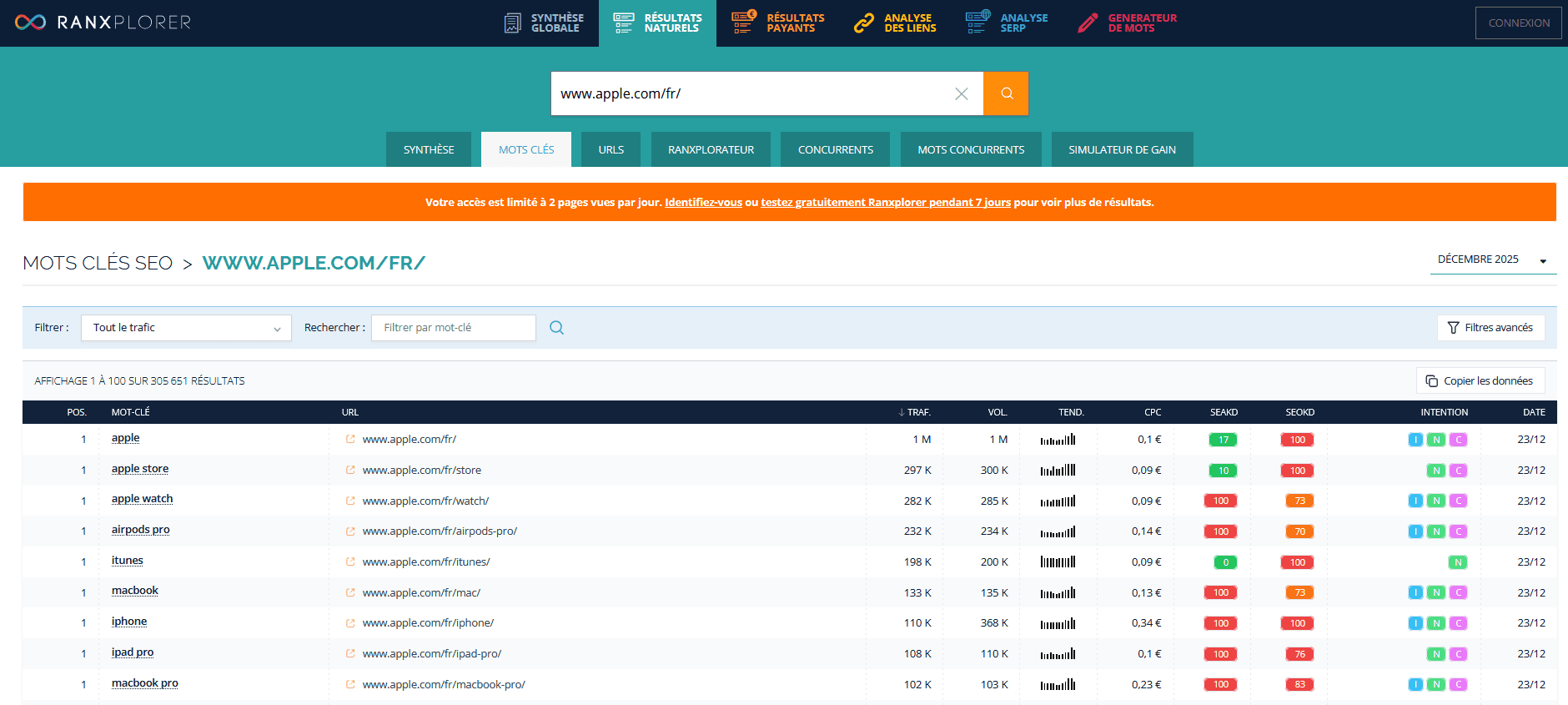Click the keyword filter magnifier icon
The image size is (1568, 705).
(x=556, y=328)
